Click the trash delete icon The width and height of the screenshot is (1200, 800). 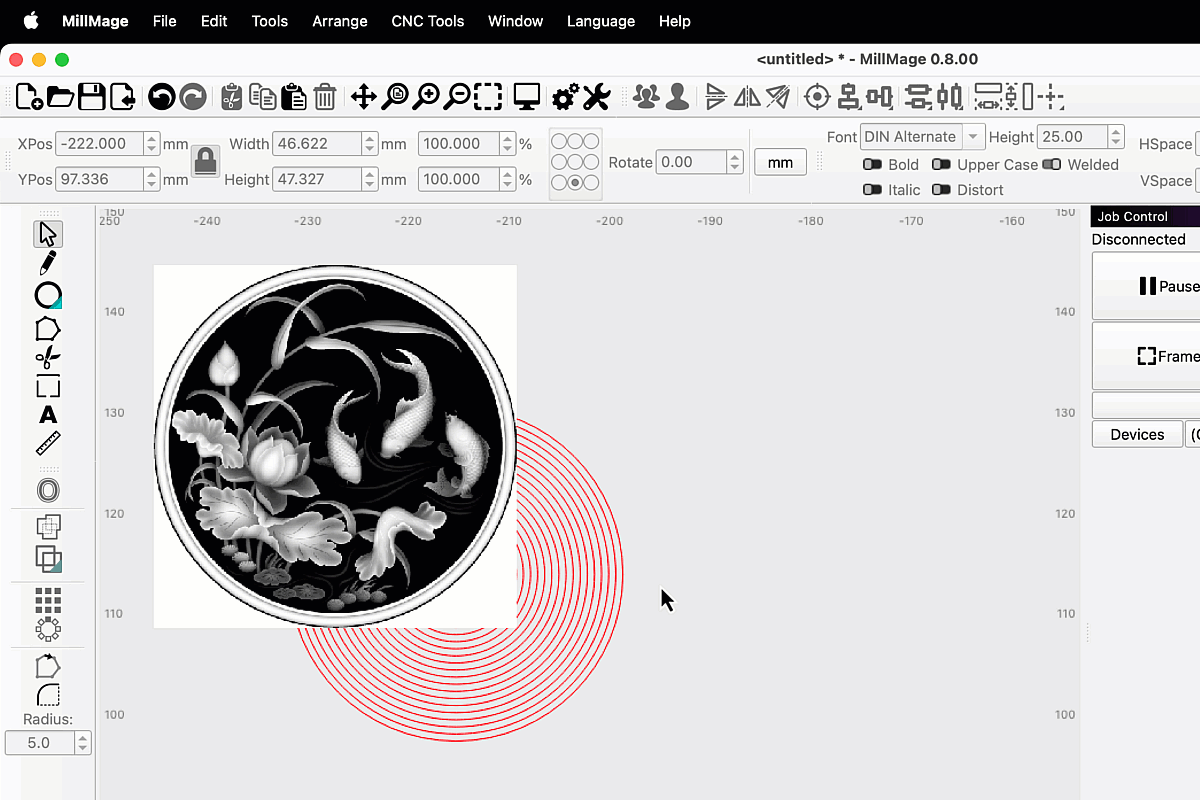click(324, 97)
